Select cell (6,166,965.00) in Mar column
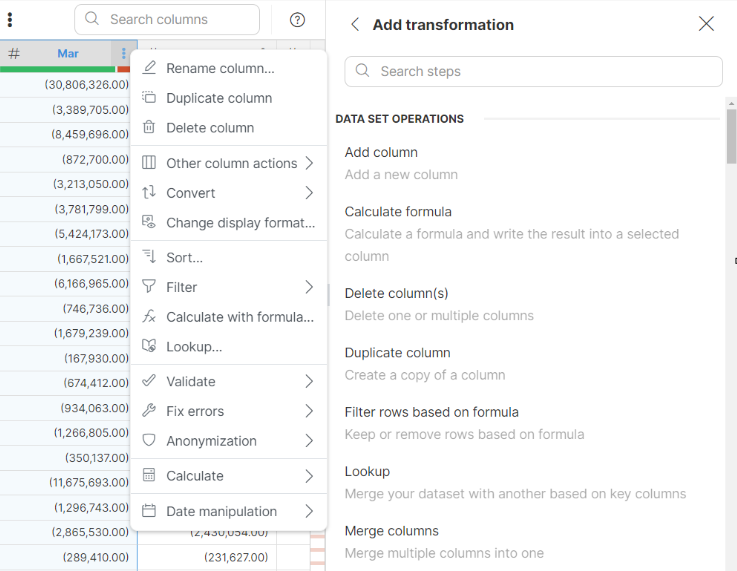Viewport: 737px width, 571px height. 91,283
